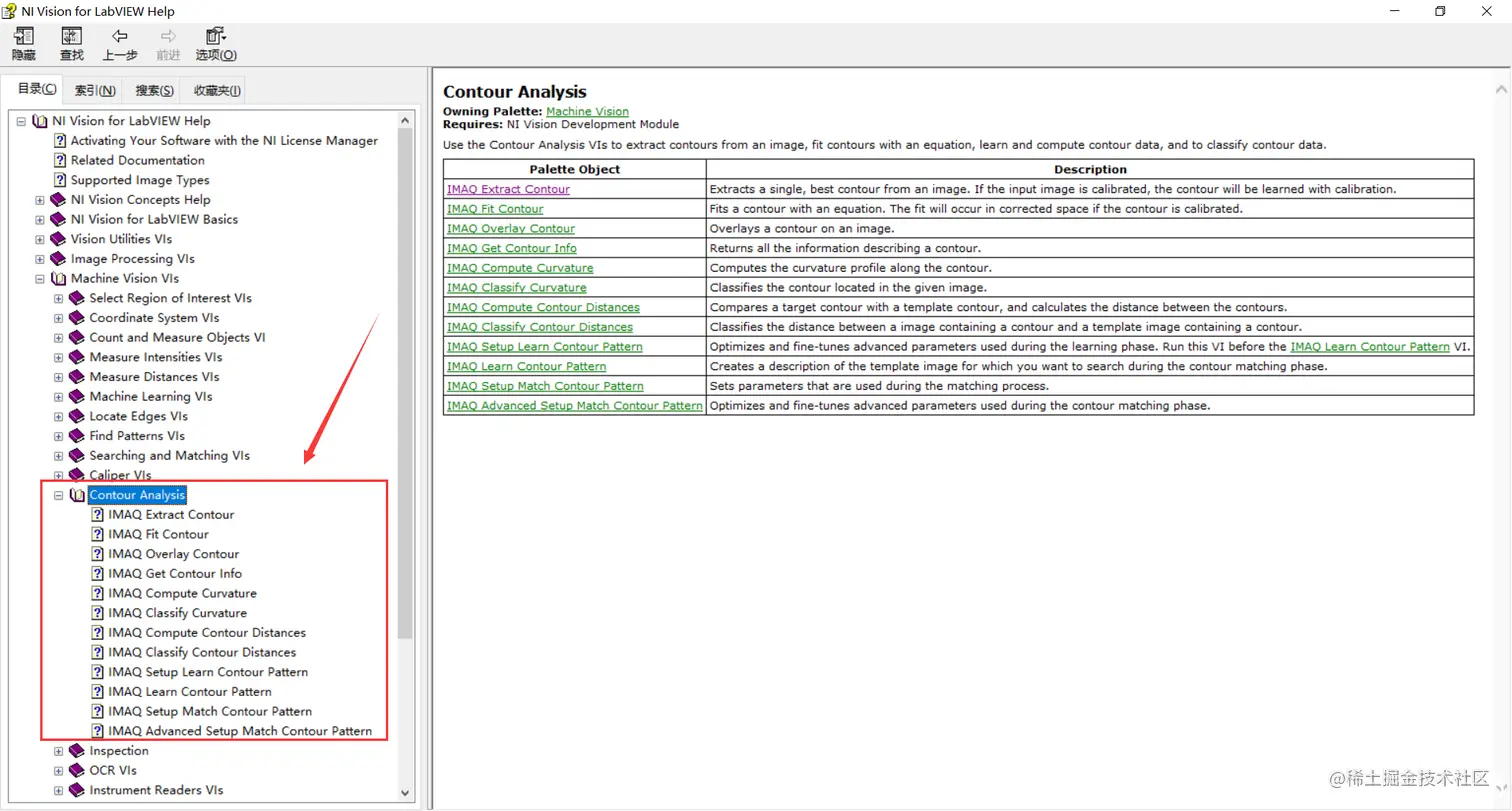The image size is (1512, 811).
Task: Select IMAQ Advanced Setup Match Contour Pattern in the tree
Action: 240,731
